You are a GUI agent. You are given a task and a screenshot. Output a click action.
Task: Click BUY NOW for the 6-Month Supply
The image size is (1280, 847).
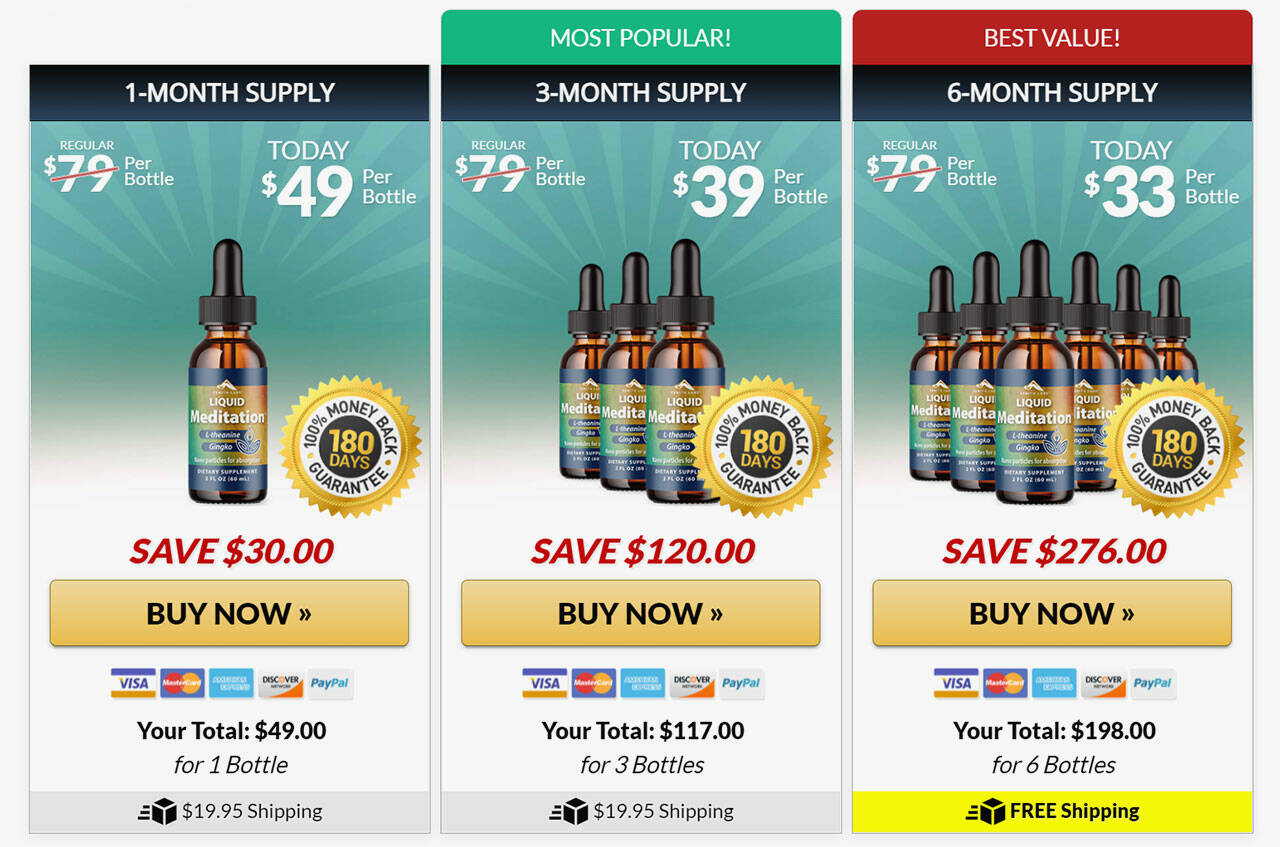coord(1052,613)
